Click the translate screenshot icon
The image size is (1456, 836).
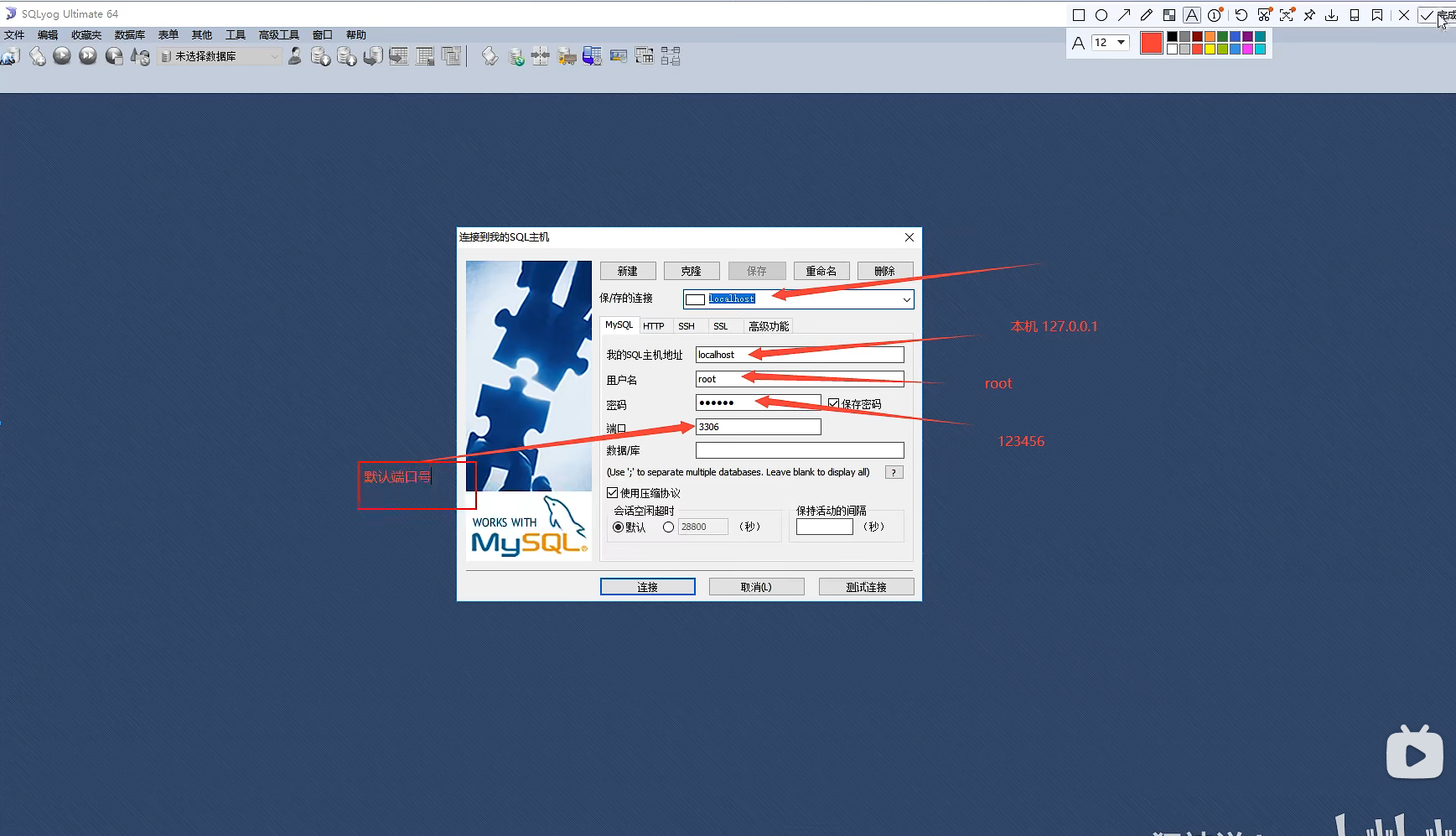point(1287,15)
